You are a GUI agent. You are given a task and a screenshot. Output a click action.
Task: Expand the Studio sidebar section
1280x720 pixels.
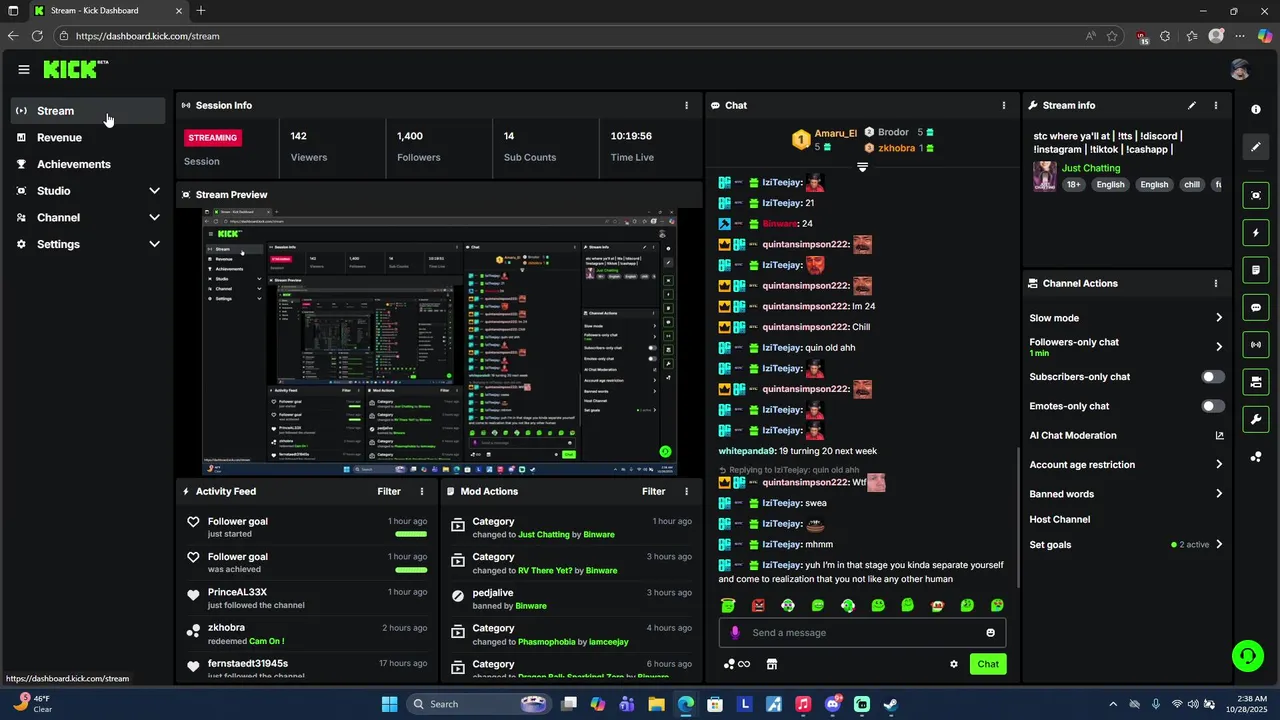(x=154, y=191)
